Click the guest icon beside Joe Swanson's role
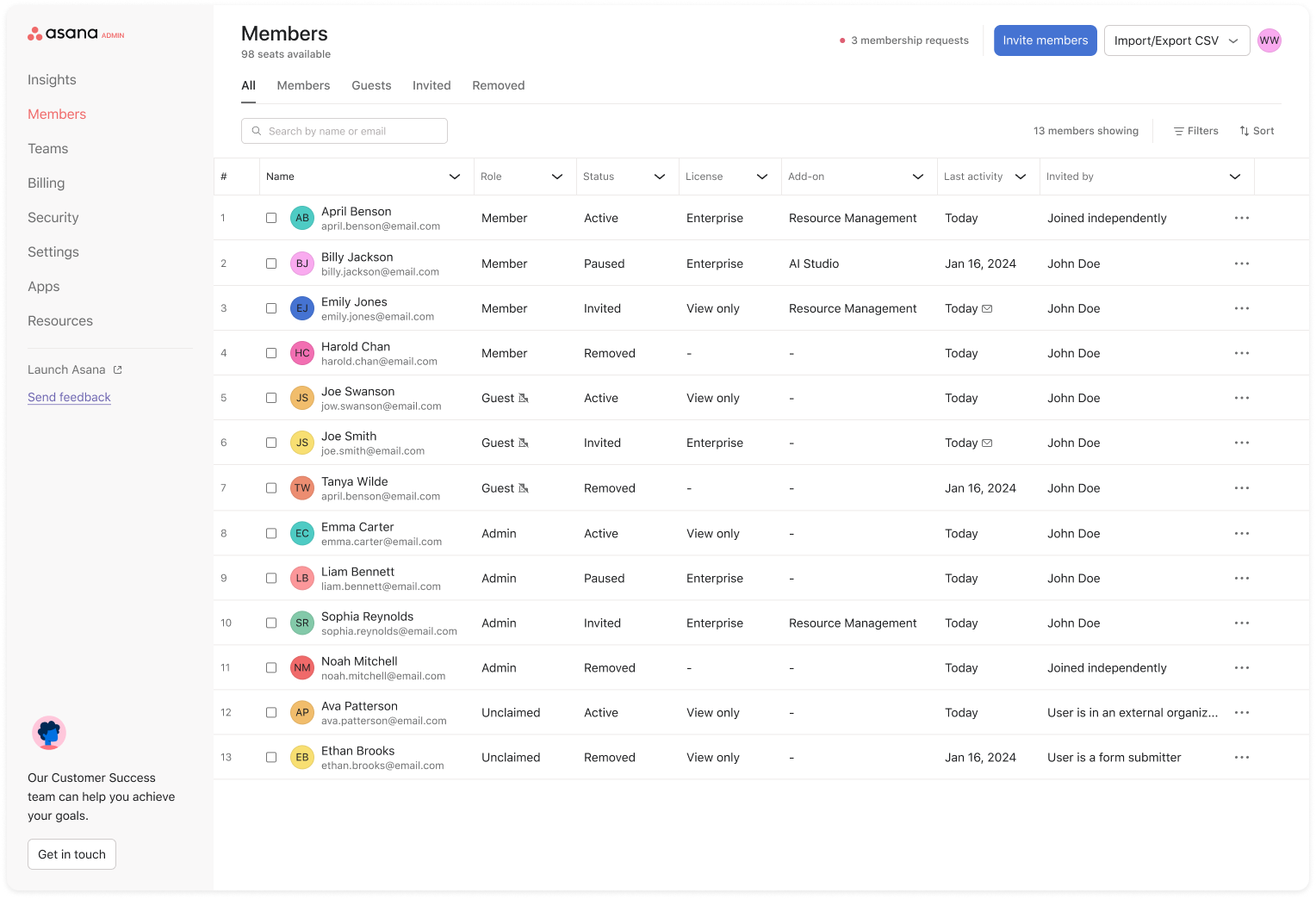Image resolution: width=1316 pixels, height=899 pixels. tap(524, 398)
